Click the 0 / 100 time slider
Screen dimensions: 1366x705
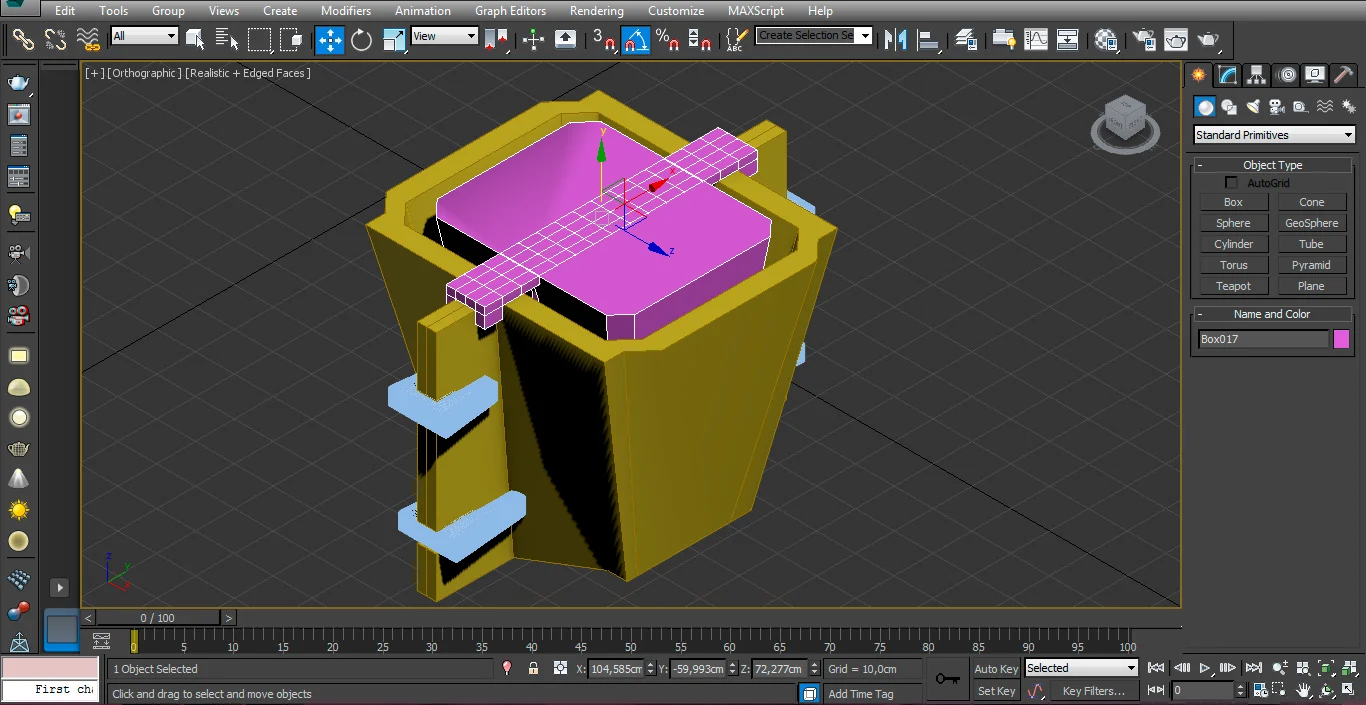(157, 618)
